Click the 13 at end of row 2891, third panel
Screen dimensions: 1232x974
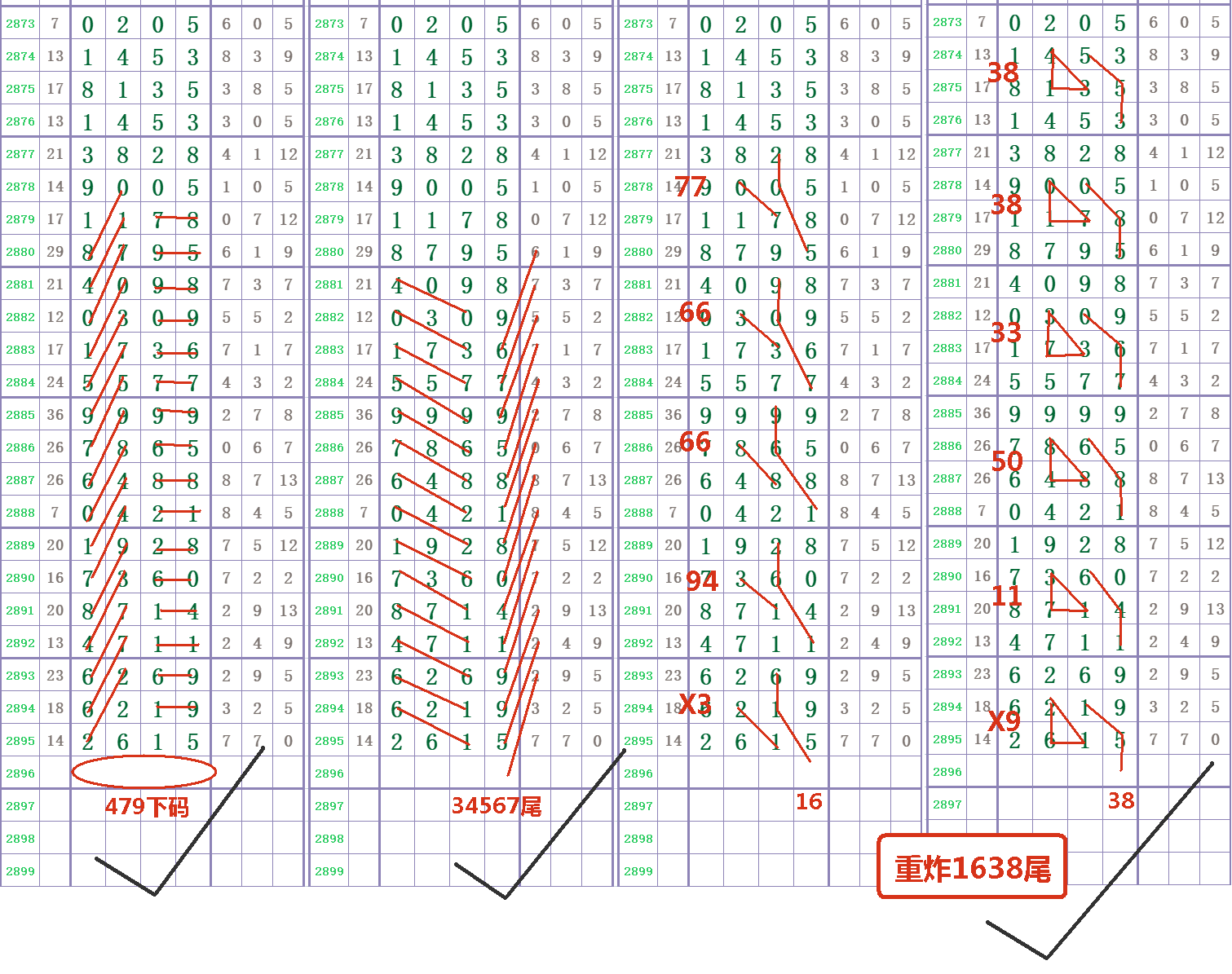click(907, 610)
